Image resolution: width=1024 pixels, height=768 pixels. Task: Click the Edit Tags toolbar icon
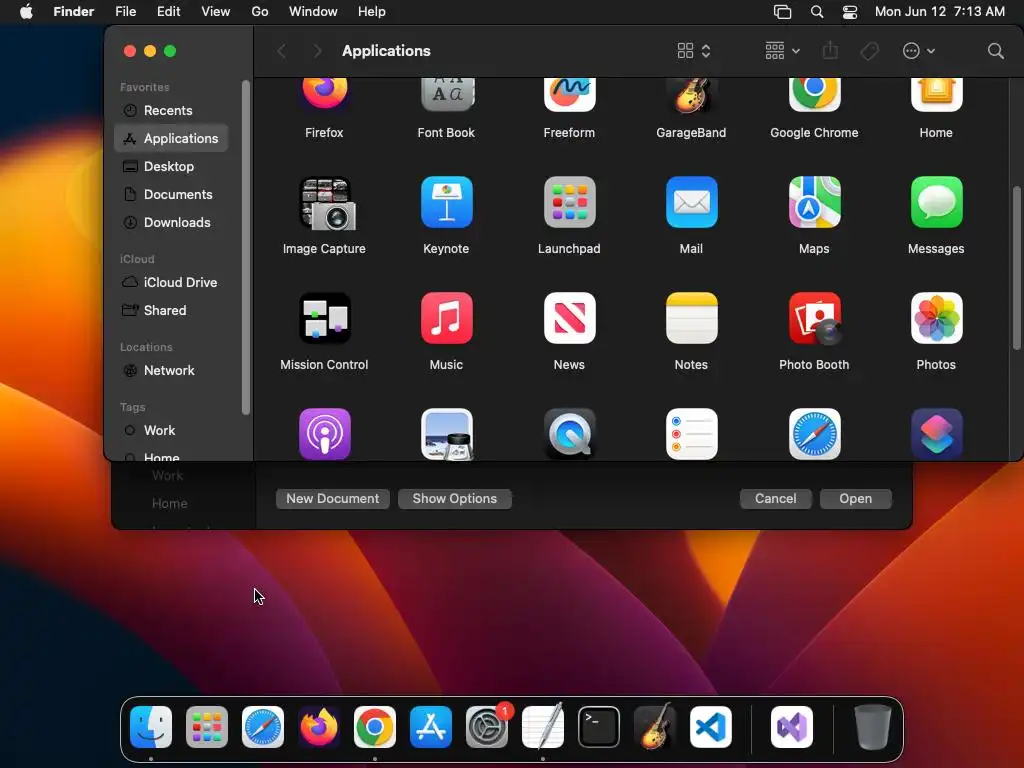(x=869, y=51)
